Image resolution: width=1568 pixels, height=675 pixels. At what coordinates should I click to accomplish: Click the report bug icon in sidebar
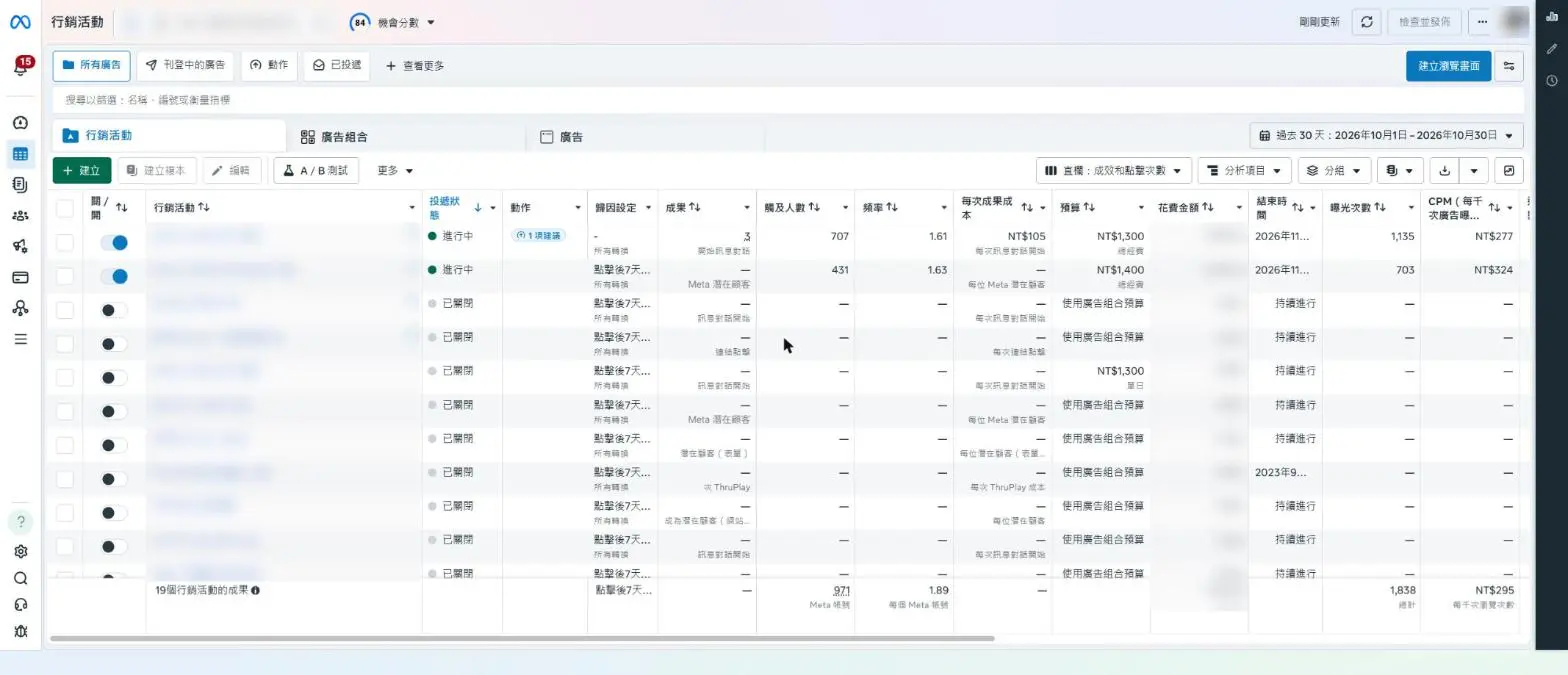(x=20, y=631)
